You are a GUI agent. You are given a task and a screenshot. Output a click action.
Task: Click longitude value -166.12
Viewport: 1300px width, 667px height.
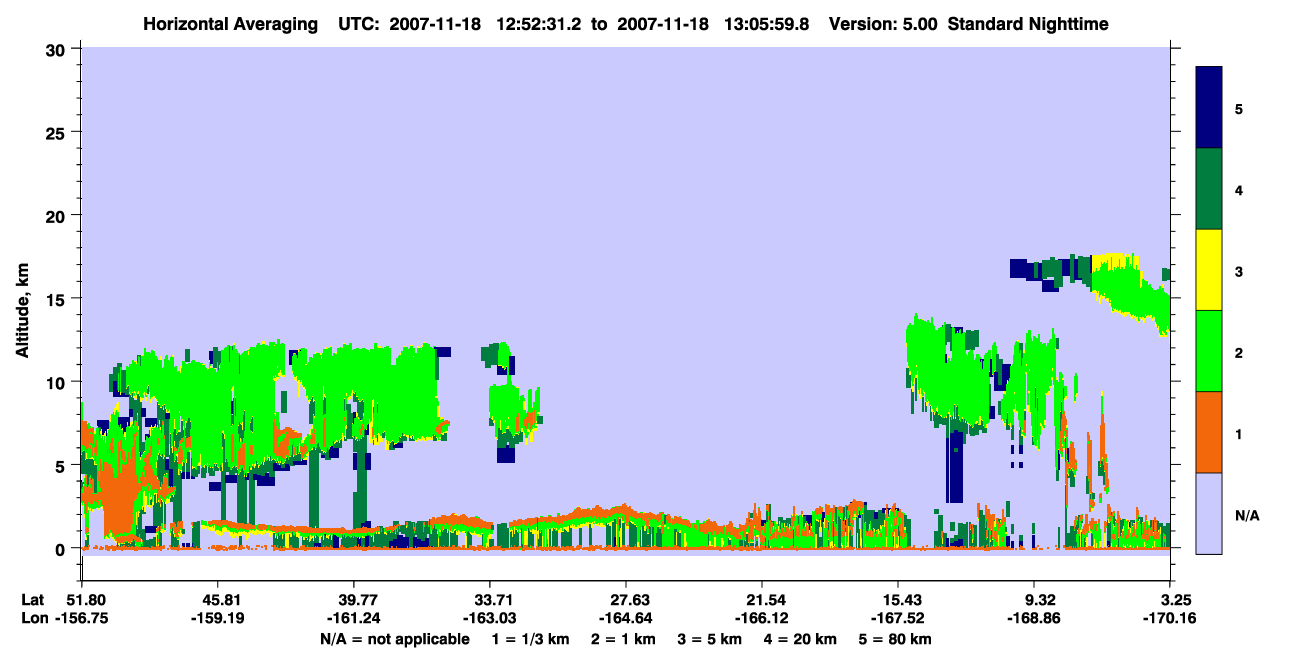click(762, 619)
